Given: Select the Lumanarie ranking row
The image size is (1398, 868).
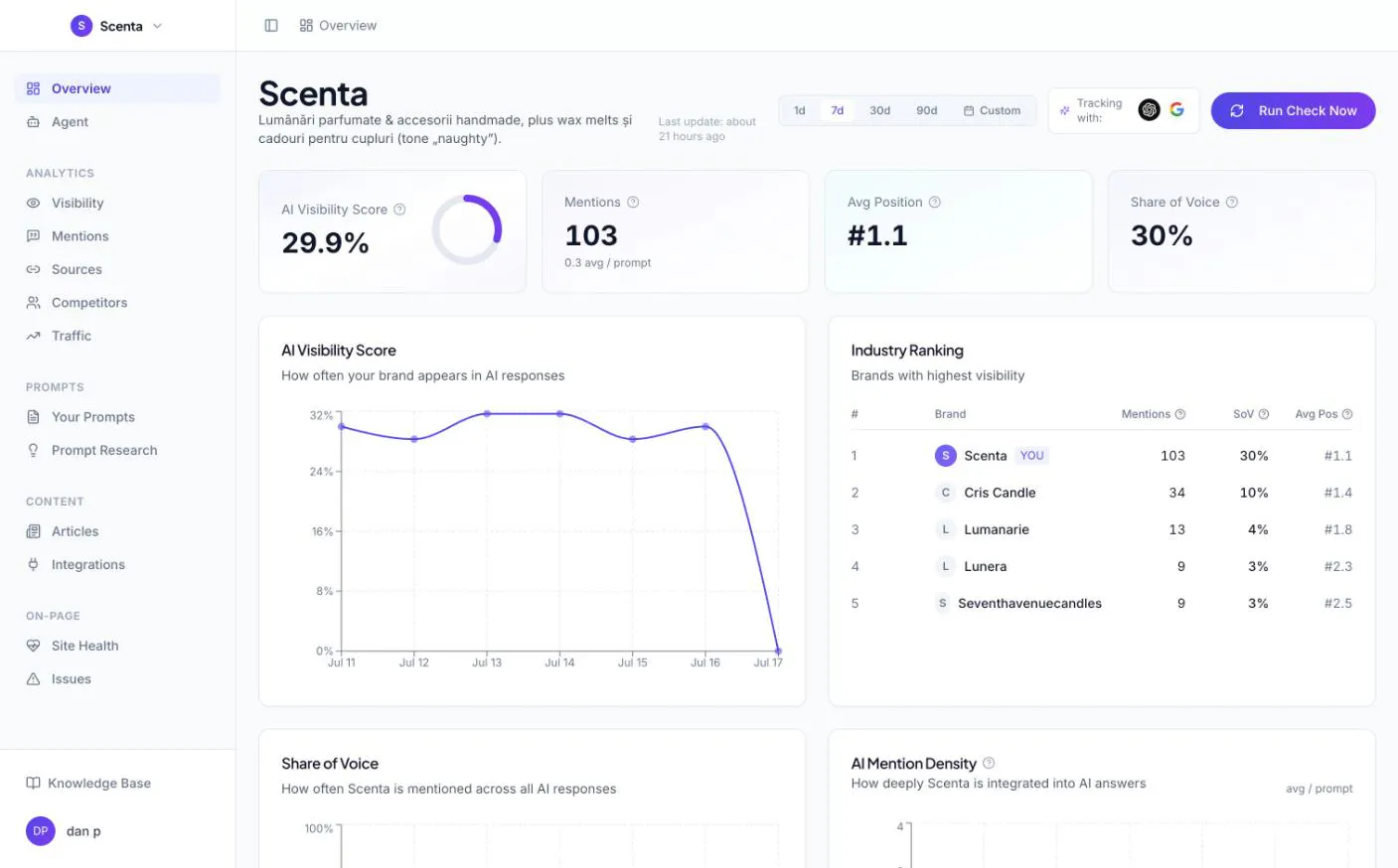Looking at the screenshot, I should (1101, 529).
